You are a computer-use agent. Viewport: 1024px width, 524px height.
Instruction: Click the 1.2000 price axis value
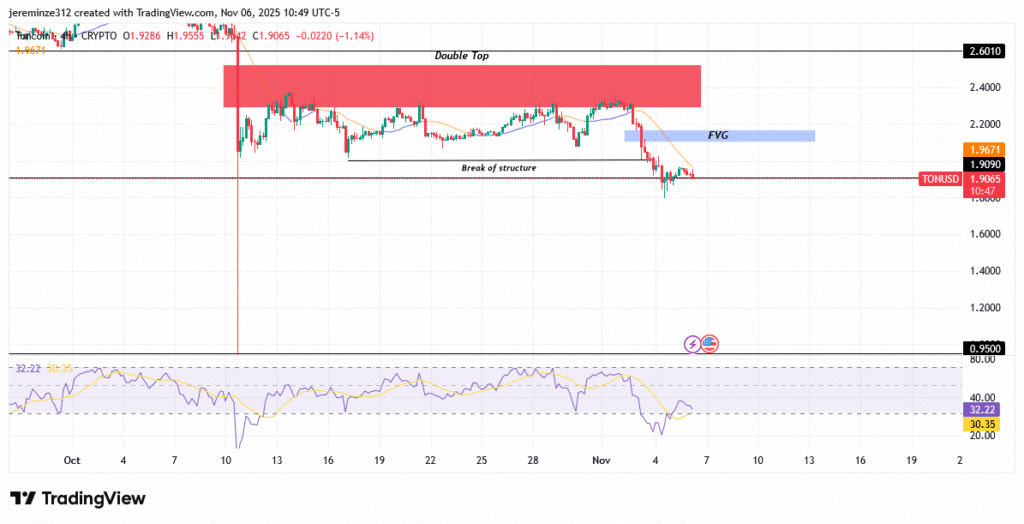tap(985, 307)
